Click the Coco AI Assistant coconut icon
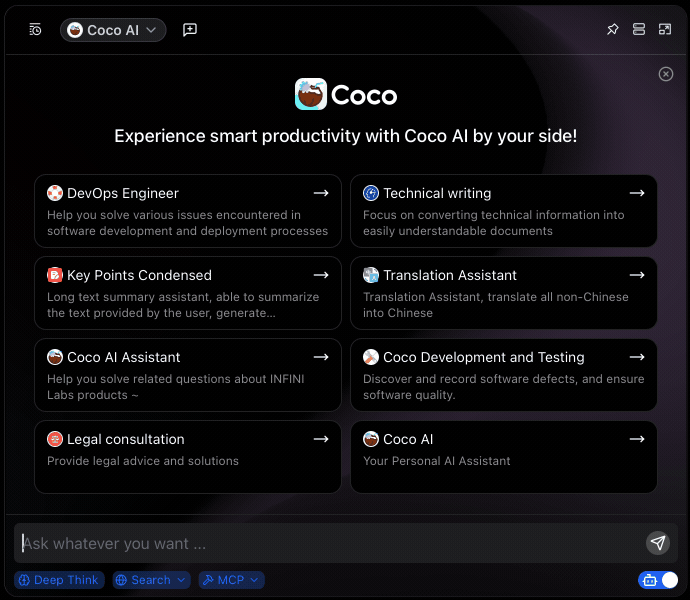The image size is (690, 600). (55, 357)
